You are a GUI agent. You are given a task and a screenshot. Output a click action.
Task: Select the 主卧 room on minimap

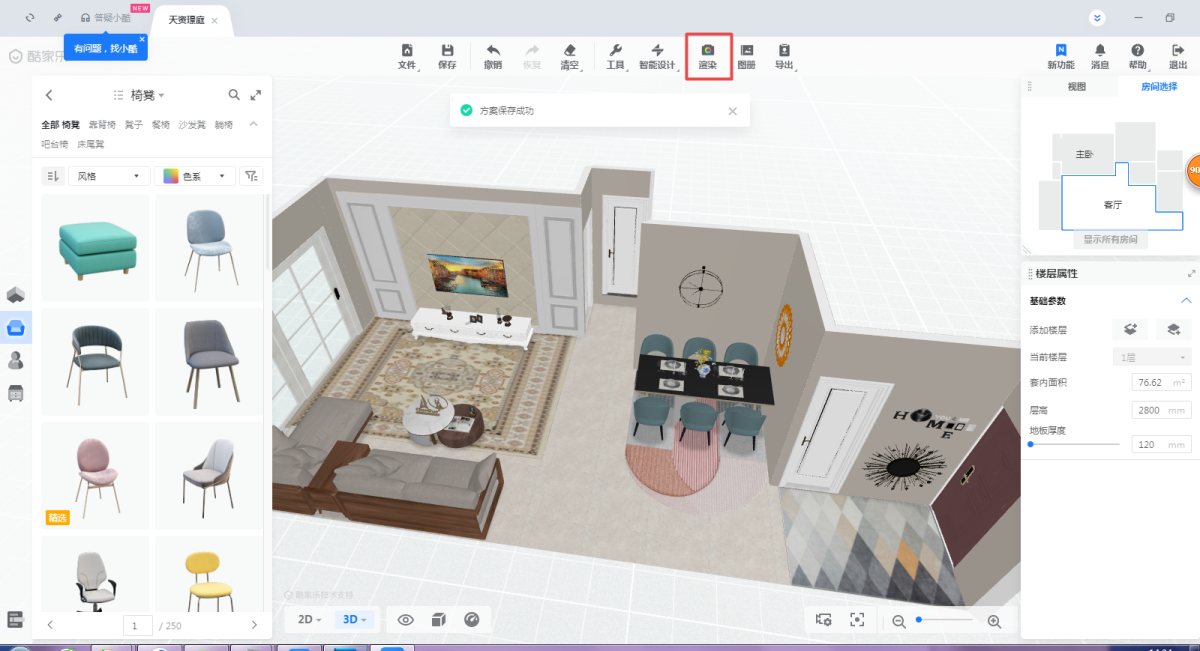1084,155
